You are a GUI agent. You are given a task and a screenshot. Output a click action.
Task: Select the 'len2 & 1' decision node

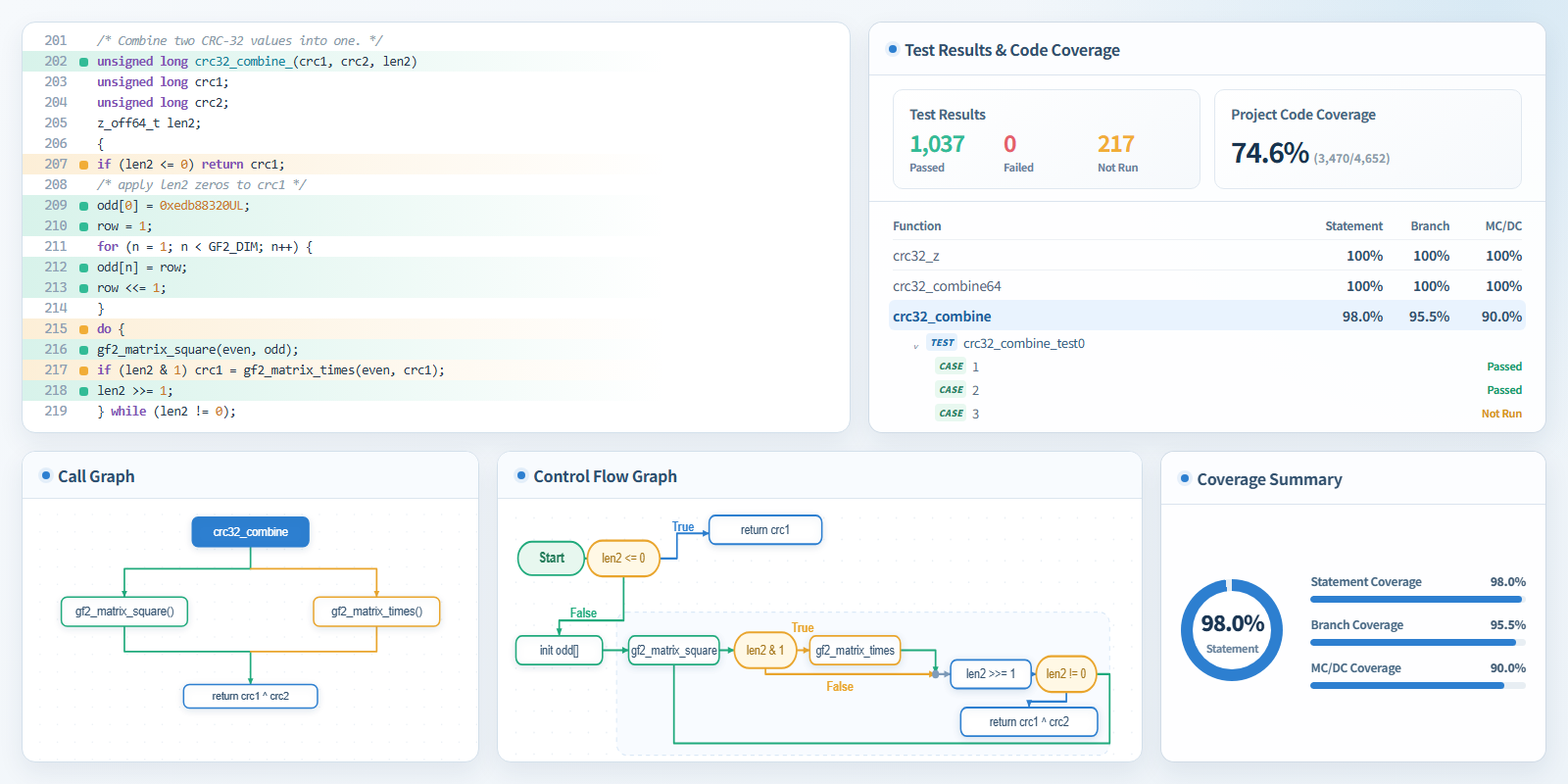coord(765,651)
